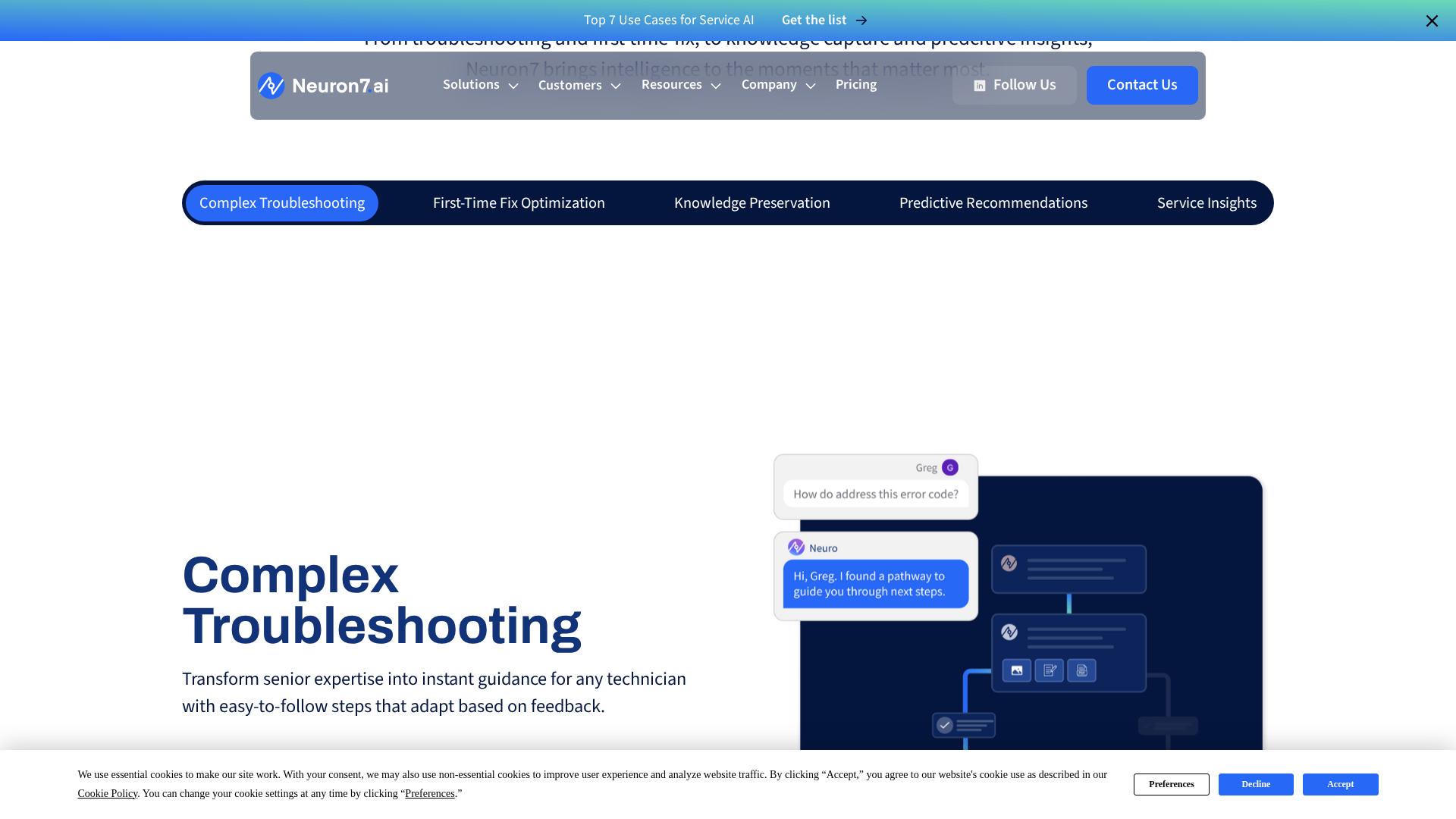This screenshot has width=1456, height=819.
Task: Click the Contact Us button
Action: point(1141,85)
